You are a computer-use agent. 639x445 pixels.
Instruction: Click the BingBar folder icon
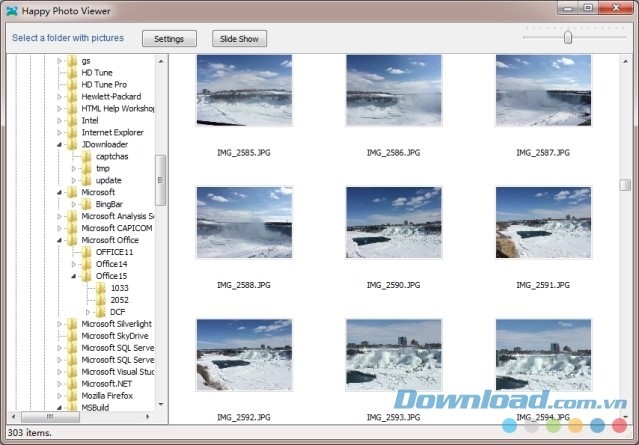coord(85,204)
